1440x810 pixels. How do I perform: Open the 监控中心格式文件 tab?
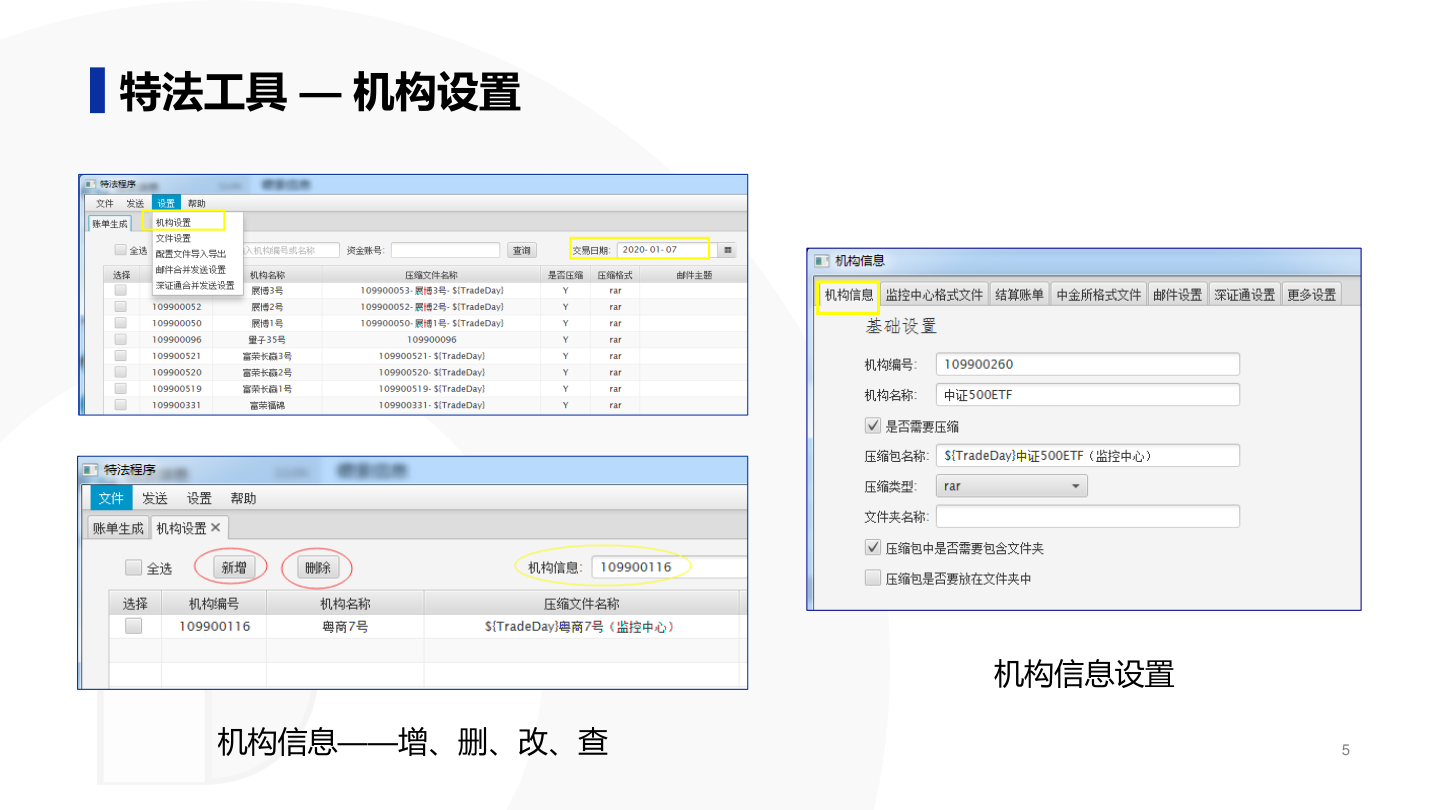[934, 295]
